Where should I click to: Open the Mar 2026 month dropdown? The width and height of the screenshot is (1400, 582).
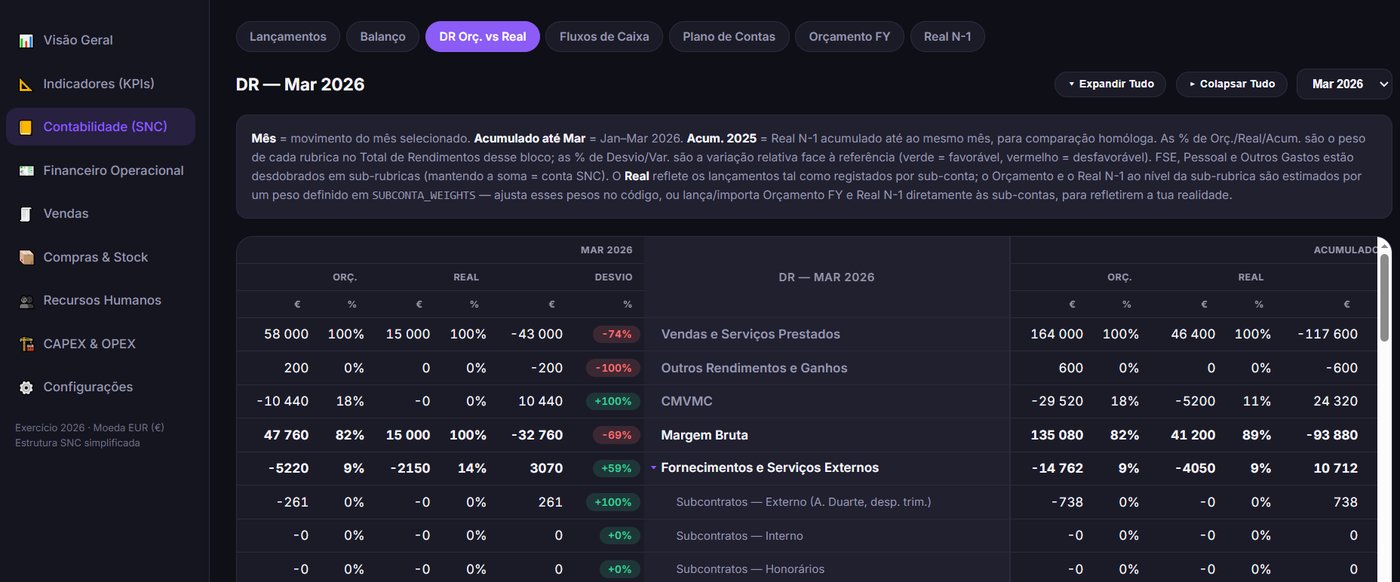point(1344,84)
